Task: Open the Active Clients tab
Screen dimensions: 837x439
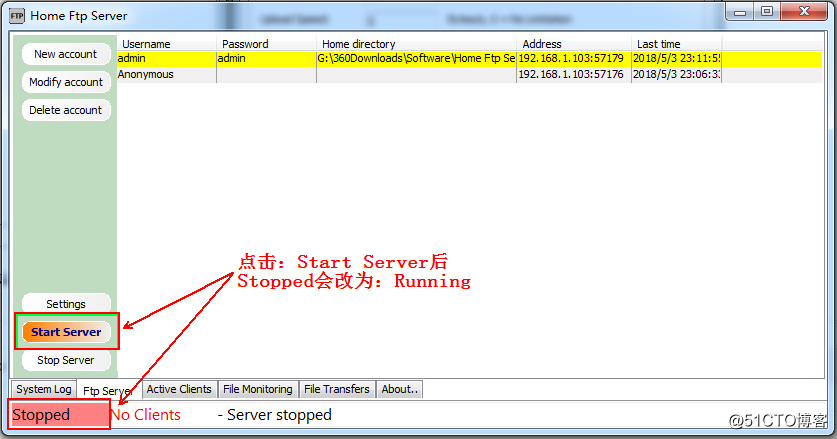Action: pyautogui.click(x=179, y=389)
